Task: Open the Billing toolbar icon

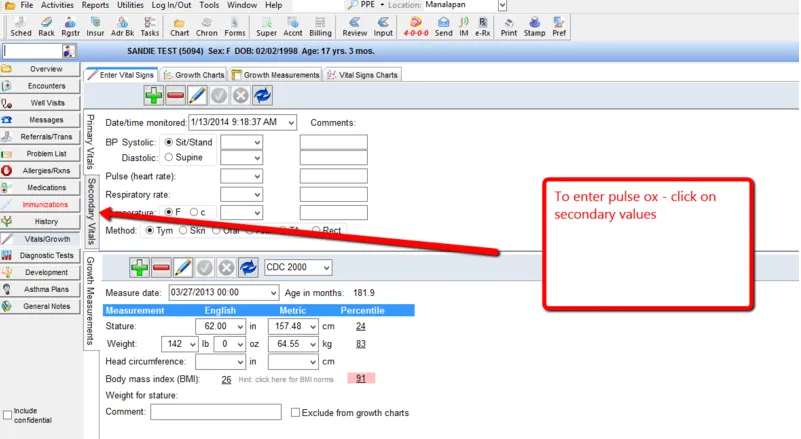Action: (320, 26)
